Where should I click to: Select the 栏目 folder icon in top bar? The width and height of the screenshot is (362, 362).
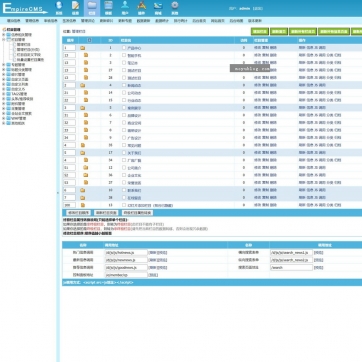click(x=92, y=5)
